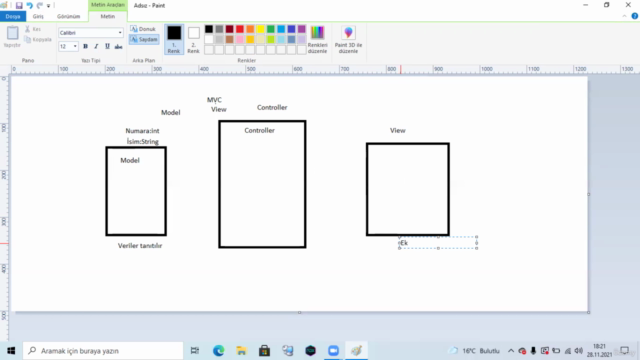Toggle strikethrough formatting

pyautogui.click(x=118, y=47)
